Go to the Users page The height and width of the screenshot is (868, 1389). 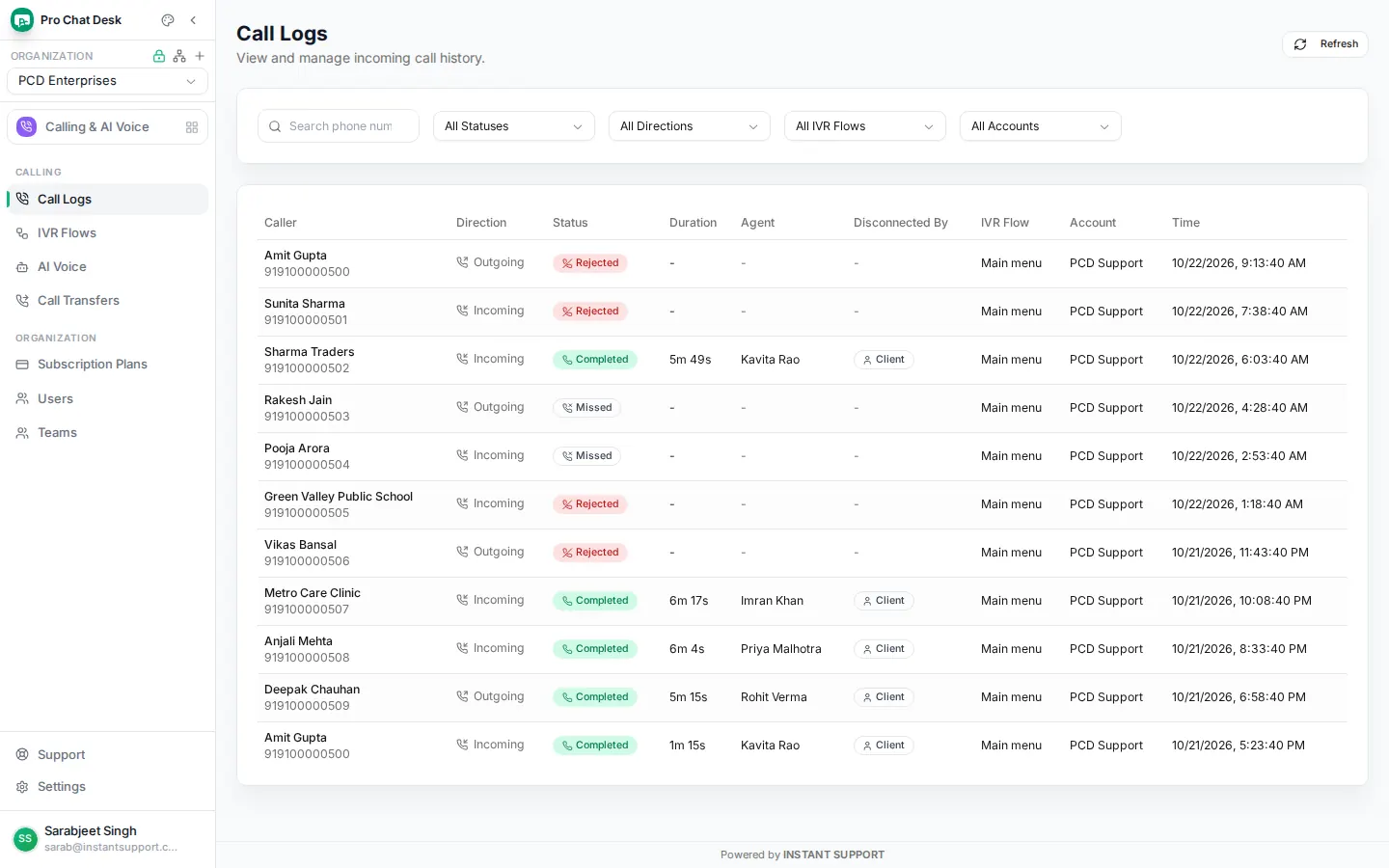pyautogui.click(x=107, y=399)
